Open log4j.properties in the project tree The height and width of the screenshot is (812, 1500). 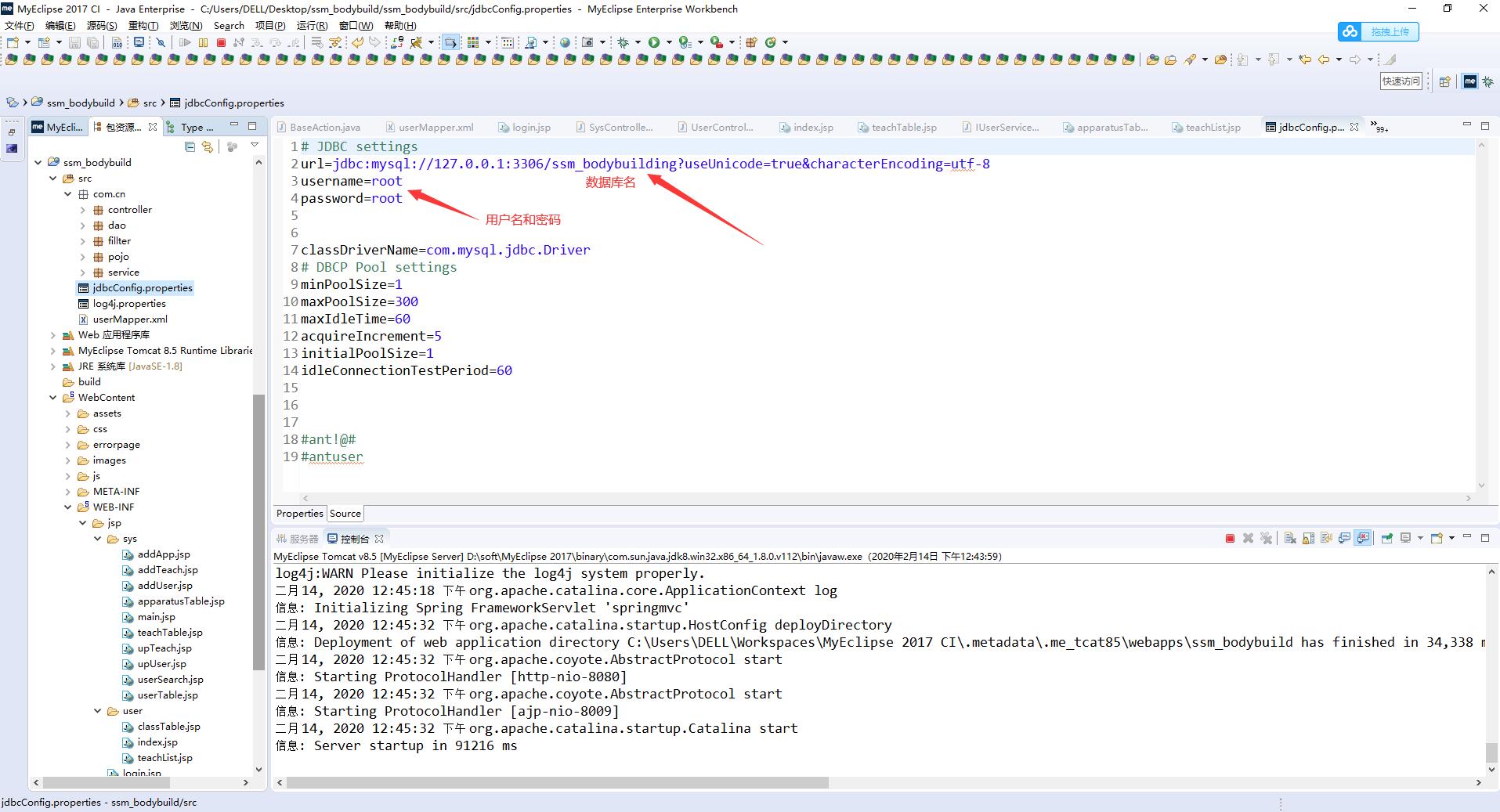point(129,304)
